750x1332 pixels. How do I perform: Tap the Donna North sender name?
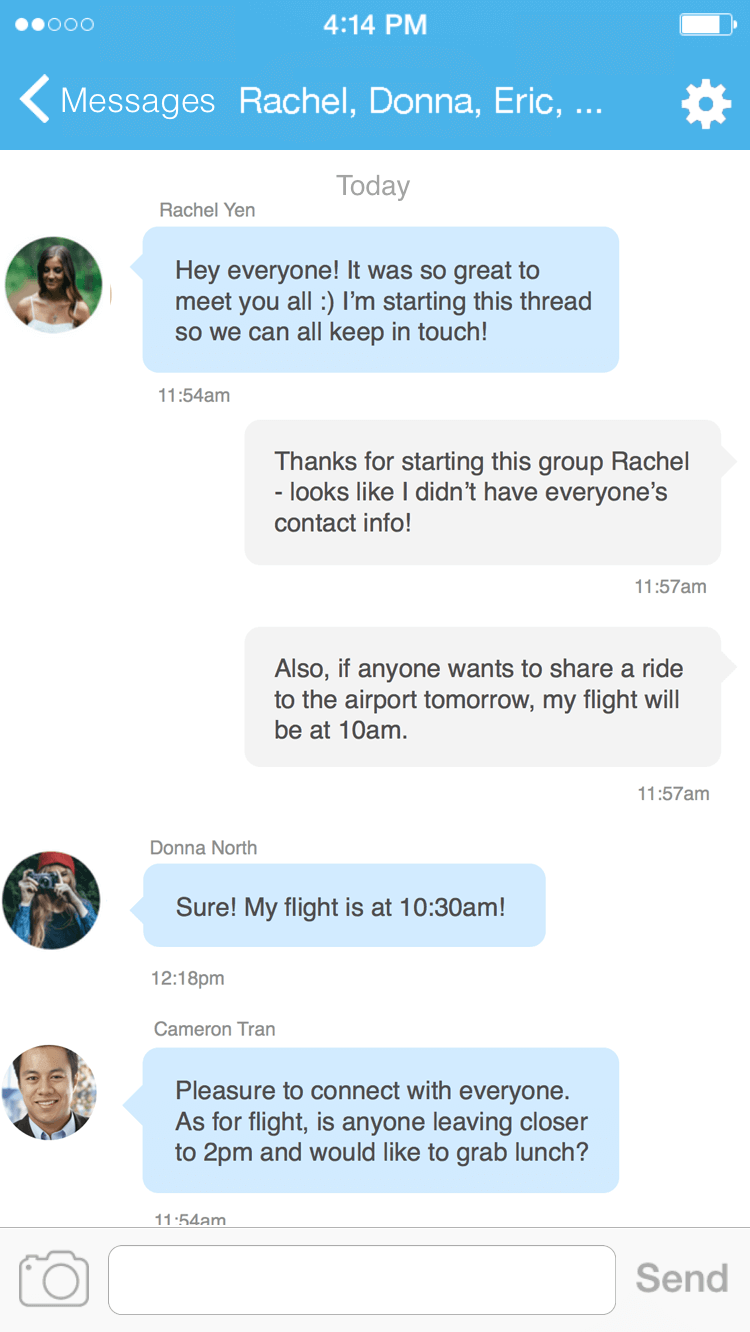203,848
